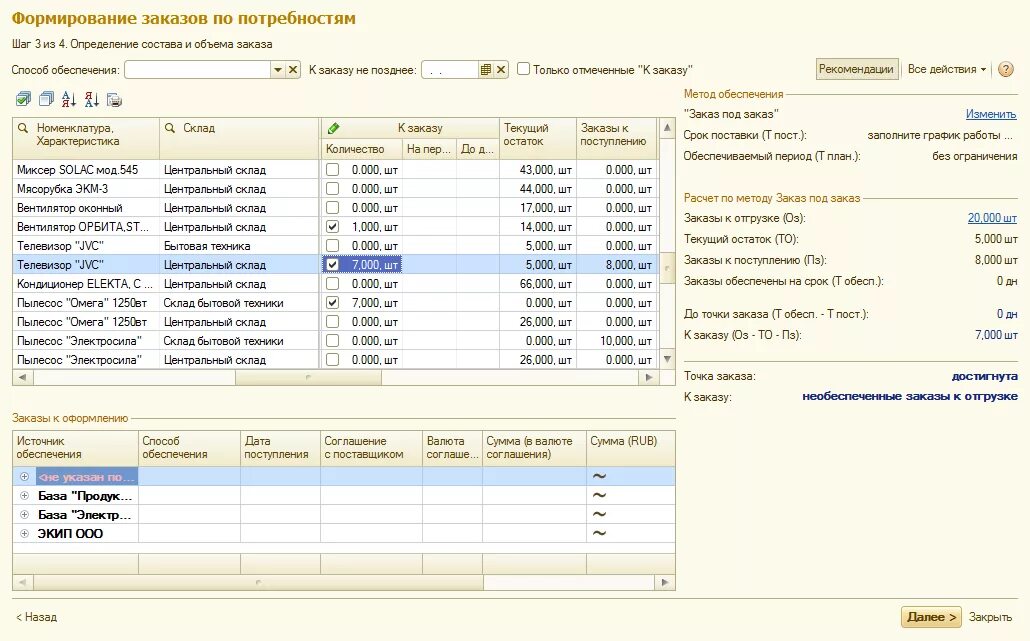This screenshot has height=641, width=1030.
Task: Click the orders table horizontal scrollbar thumb
Action: click(258, 582)
